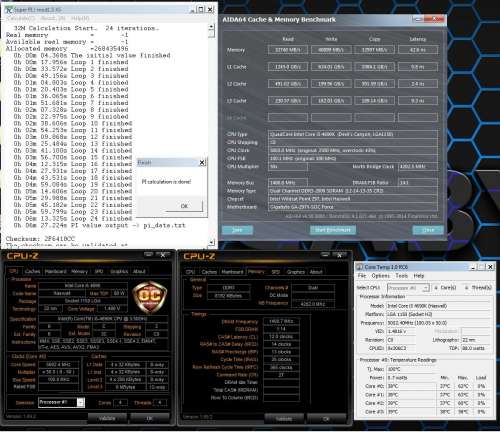Click the VID value in Core Temp
This screenshot has height=432, width=500.
(401, 332)
